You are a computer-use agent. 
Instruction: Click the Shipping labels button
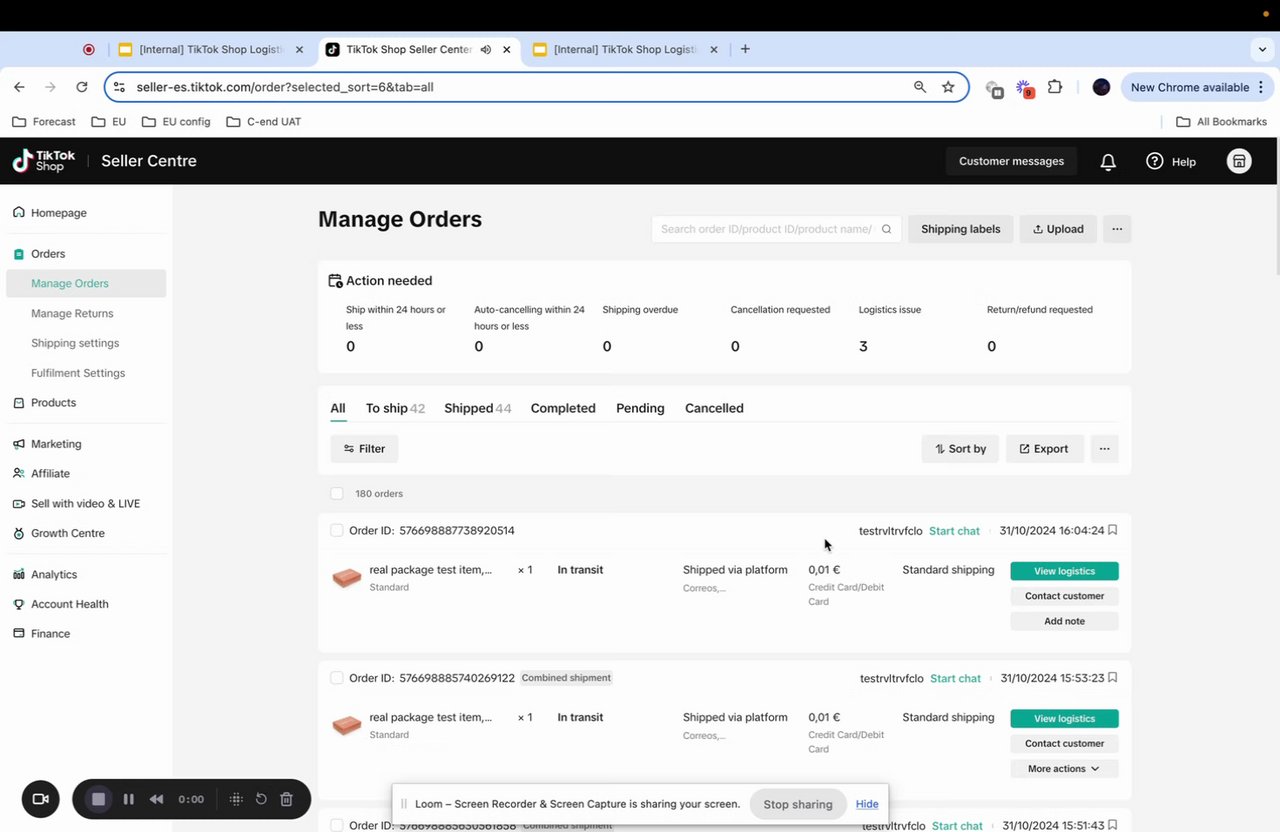pos(960,229)
